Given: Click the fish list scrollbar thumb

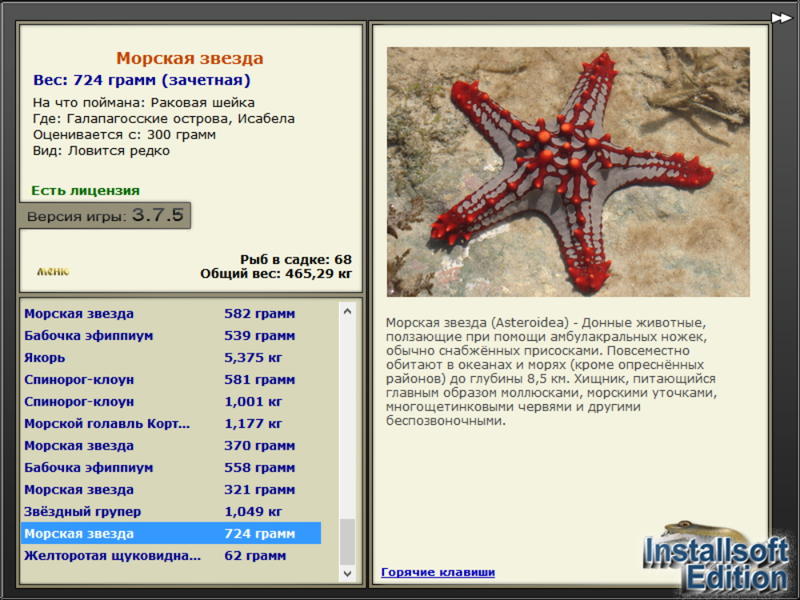Looking at the screenshot, I should tap(347, 542).
